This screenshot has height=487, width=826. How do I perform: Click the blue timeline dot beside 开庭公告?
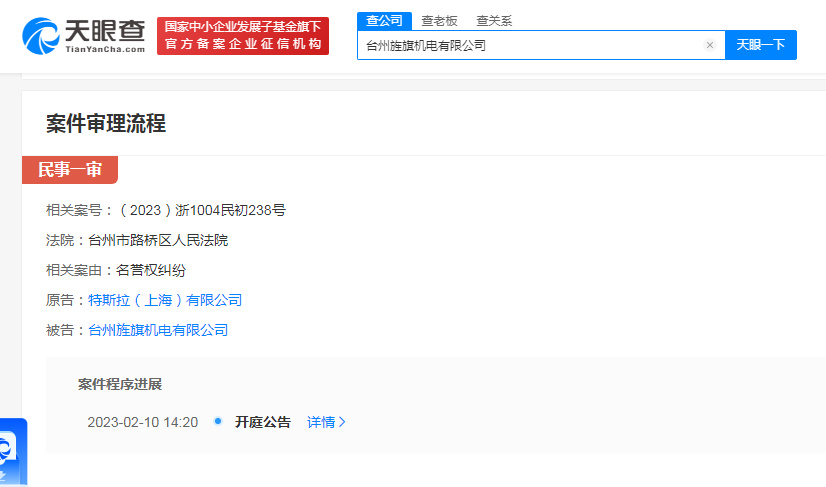(x=218, y=421)
